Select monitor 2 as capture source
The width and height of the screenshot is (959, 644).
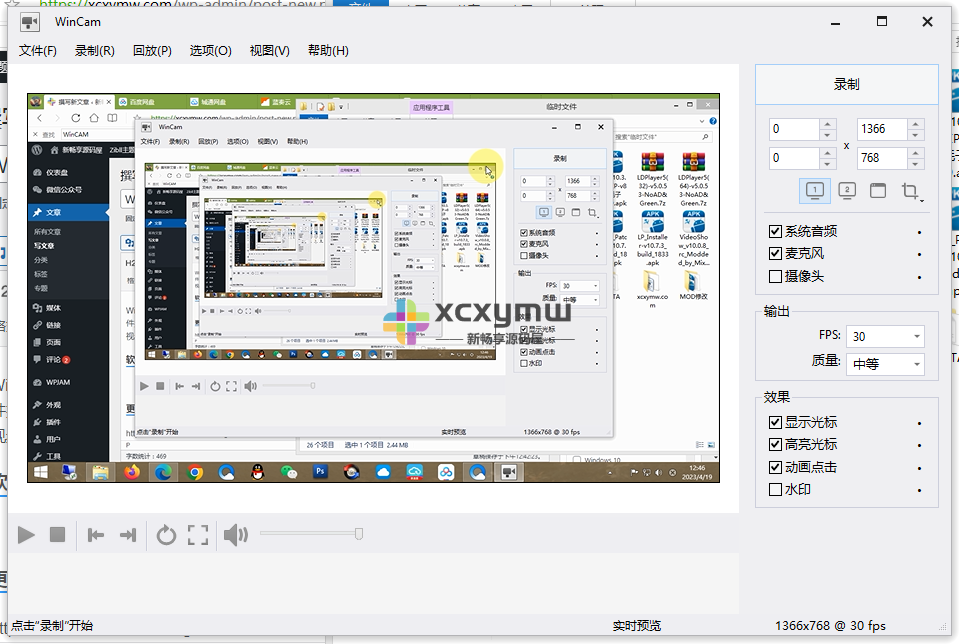coord(847,190)
